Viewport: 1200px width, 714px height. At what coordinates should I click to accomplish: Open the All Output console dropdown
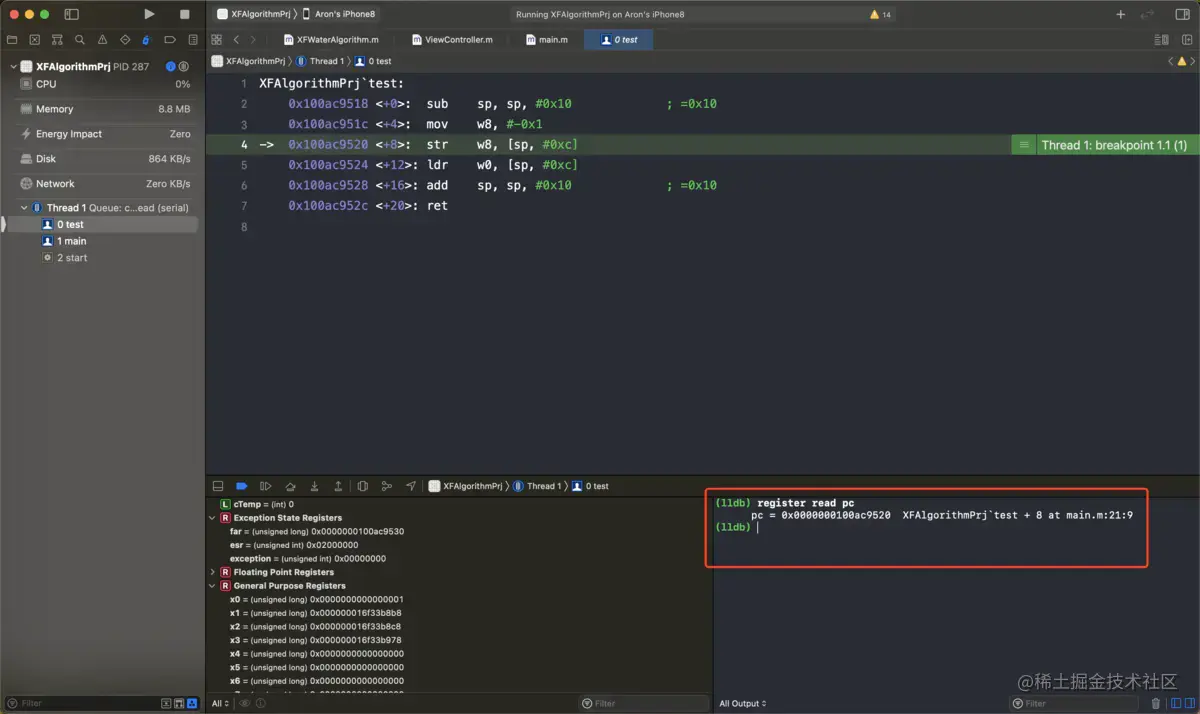(743, 704)
